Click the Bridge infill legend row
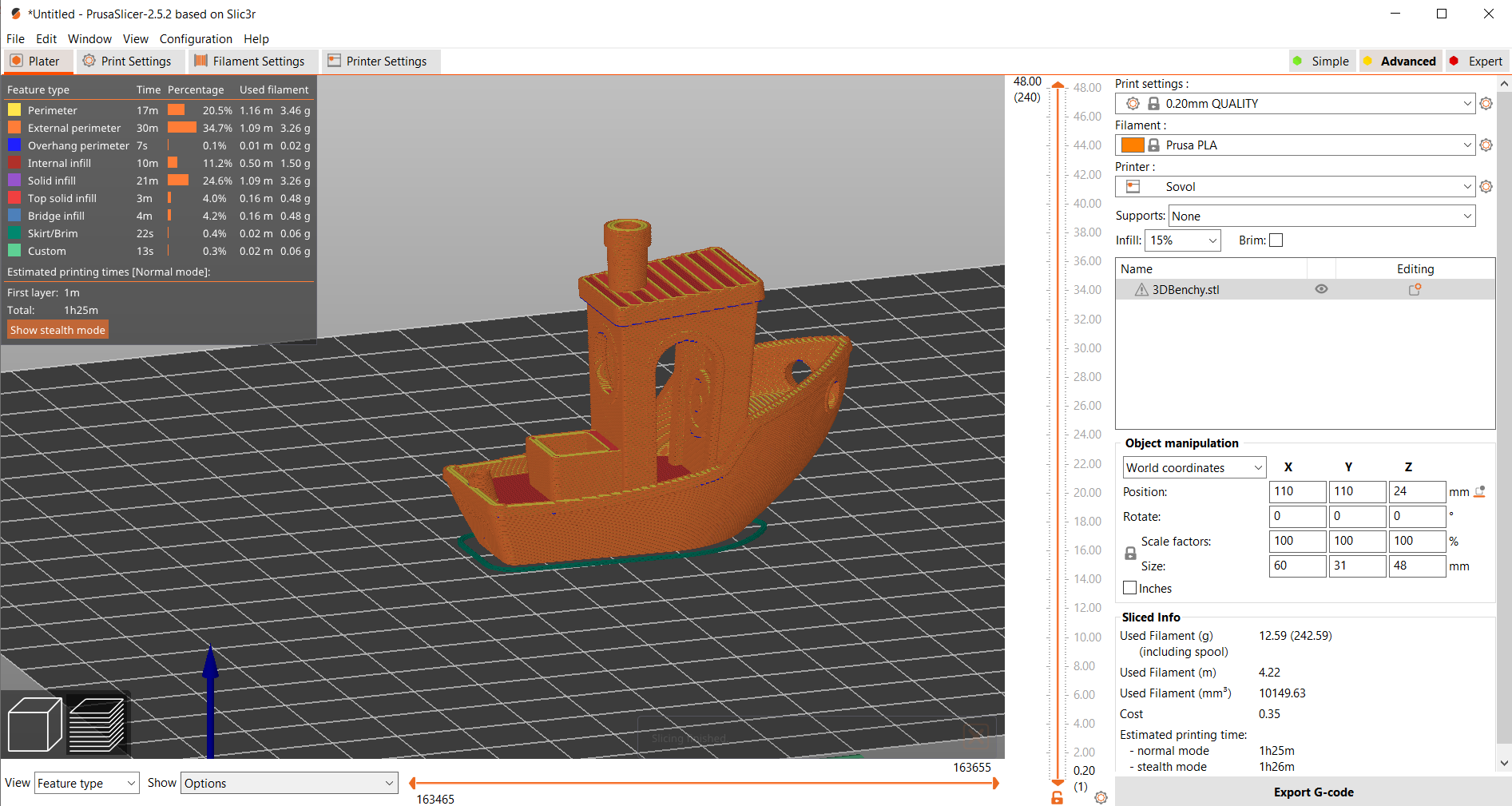The height and width of the screenshot is (806, 1512). pyautogui.click(x=159, y=216)
